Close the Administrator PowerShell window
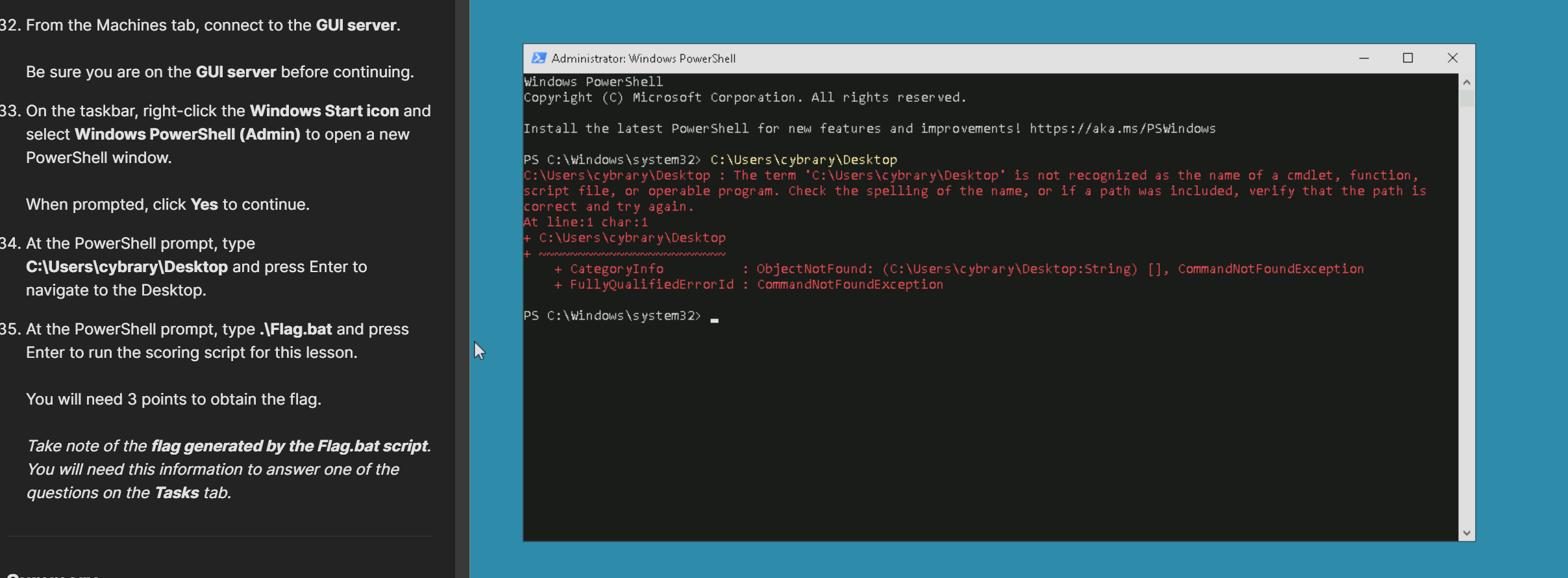1568x578 pixels. [x=1452, y=58]
